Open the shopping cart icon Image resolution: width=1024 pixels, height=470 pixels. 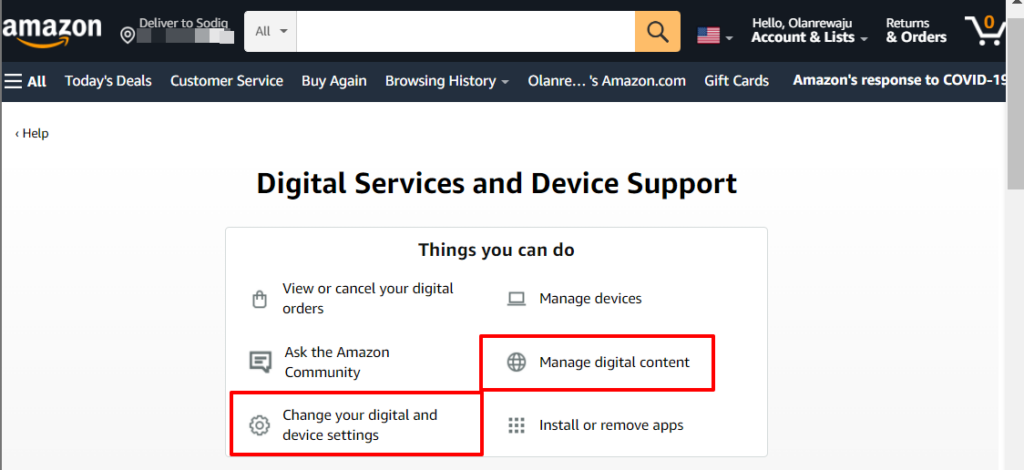click(x=986, y=30)
